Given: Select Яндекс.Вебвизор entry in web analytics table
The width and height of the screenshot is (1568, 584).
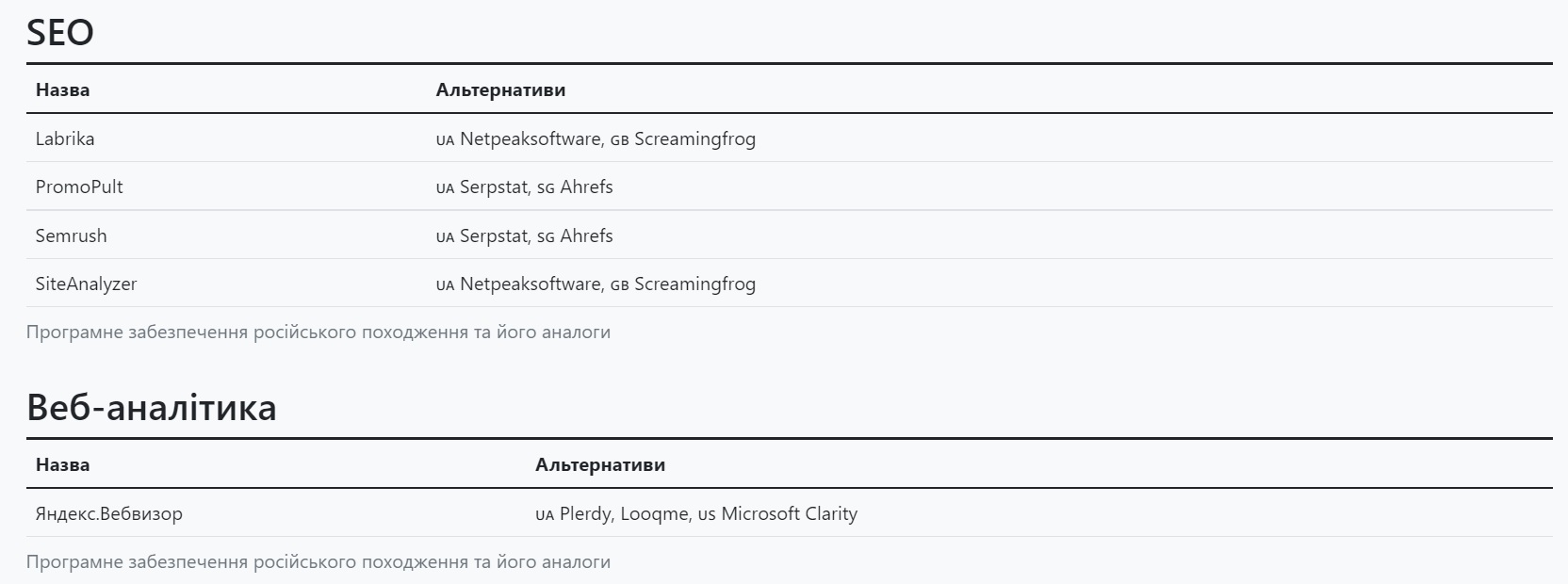Looking at the screenshot, I should 109,513.
